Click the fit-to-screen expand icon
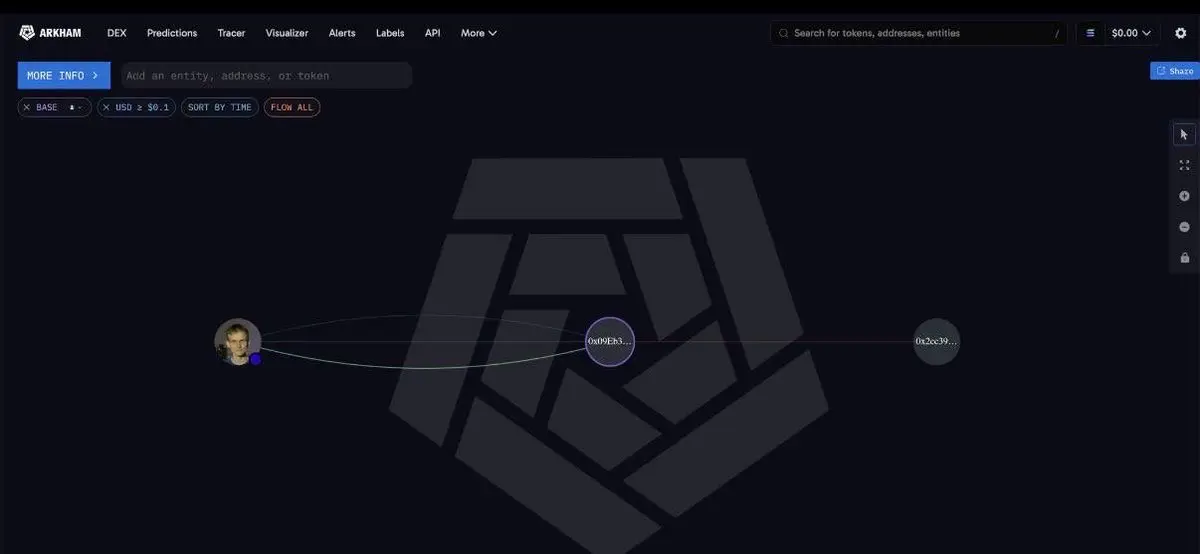Image resolution: width=1200 pixels, height=554 pixels. pos(1184,165)
